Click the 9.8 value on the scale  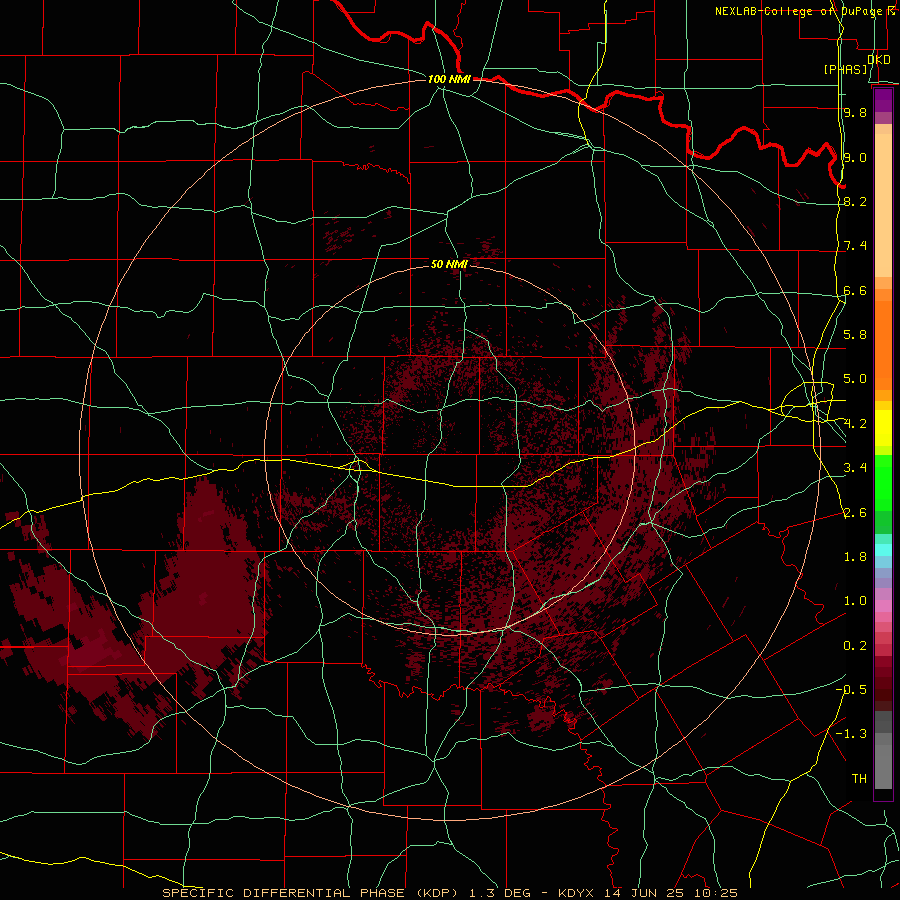click(x=855, y=112)
